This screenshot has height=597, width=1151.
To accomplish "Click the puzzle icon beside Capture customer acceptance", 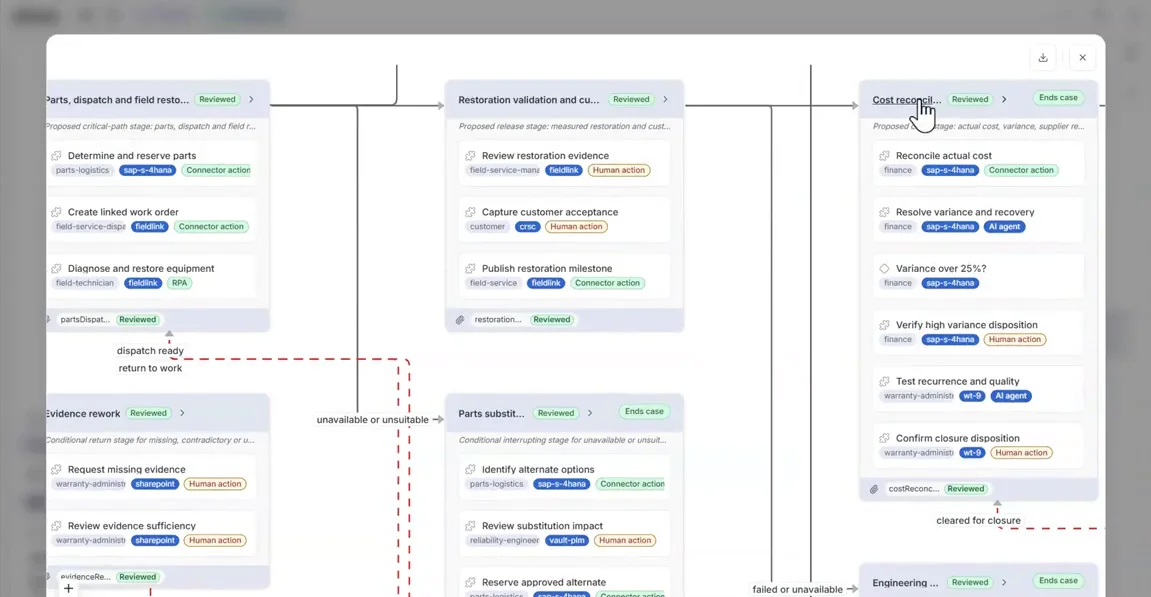I will click(x=471, y=212).
